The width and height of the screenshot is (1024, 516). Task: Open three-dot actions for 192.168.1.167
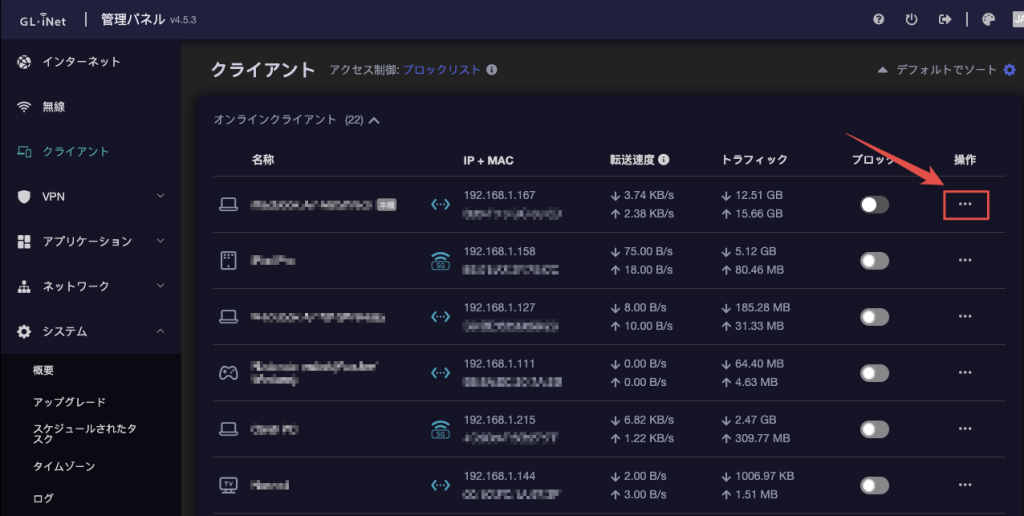964,204
